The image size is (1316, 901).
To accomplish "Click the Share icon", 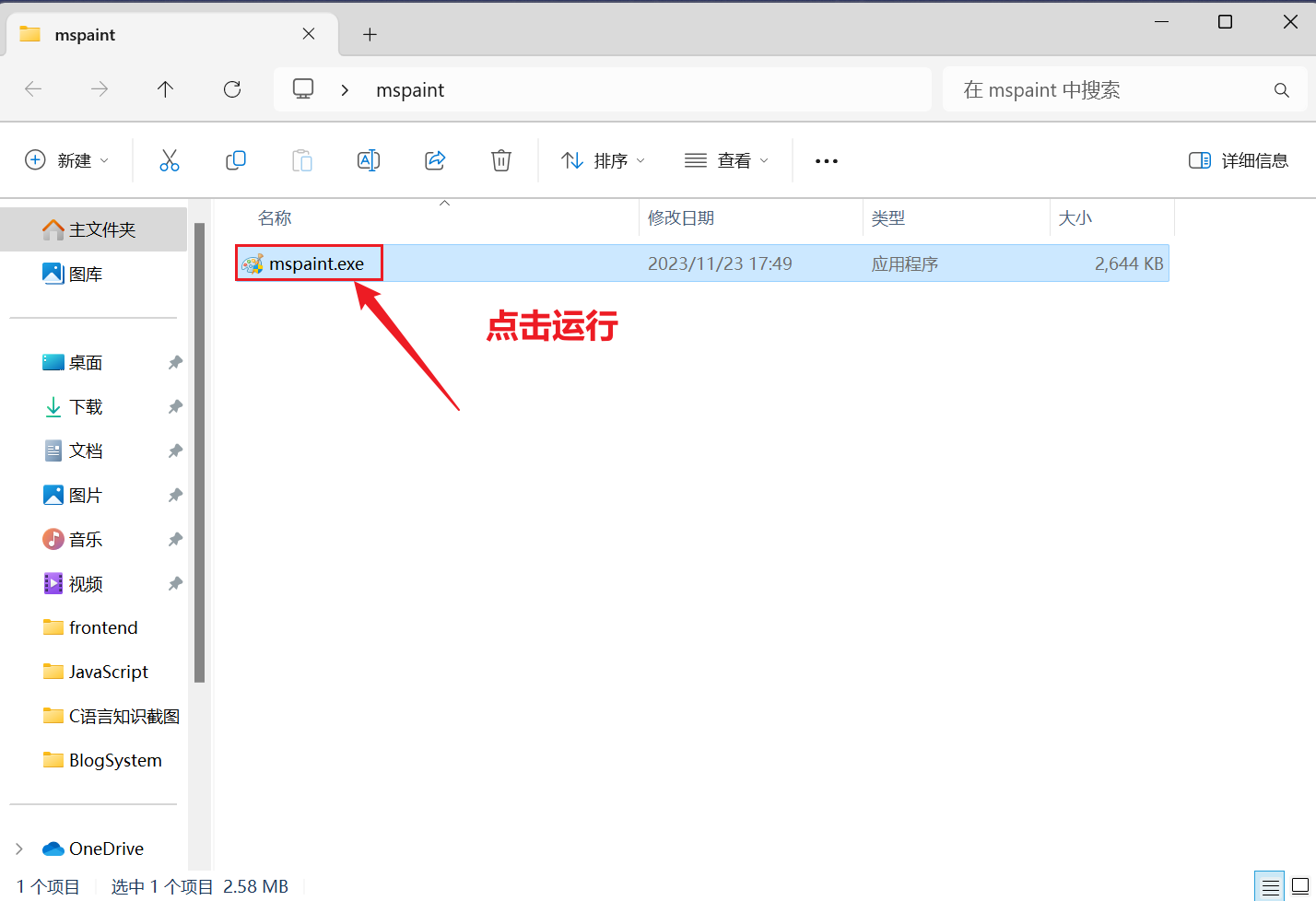I will click(x=435, y=160).
